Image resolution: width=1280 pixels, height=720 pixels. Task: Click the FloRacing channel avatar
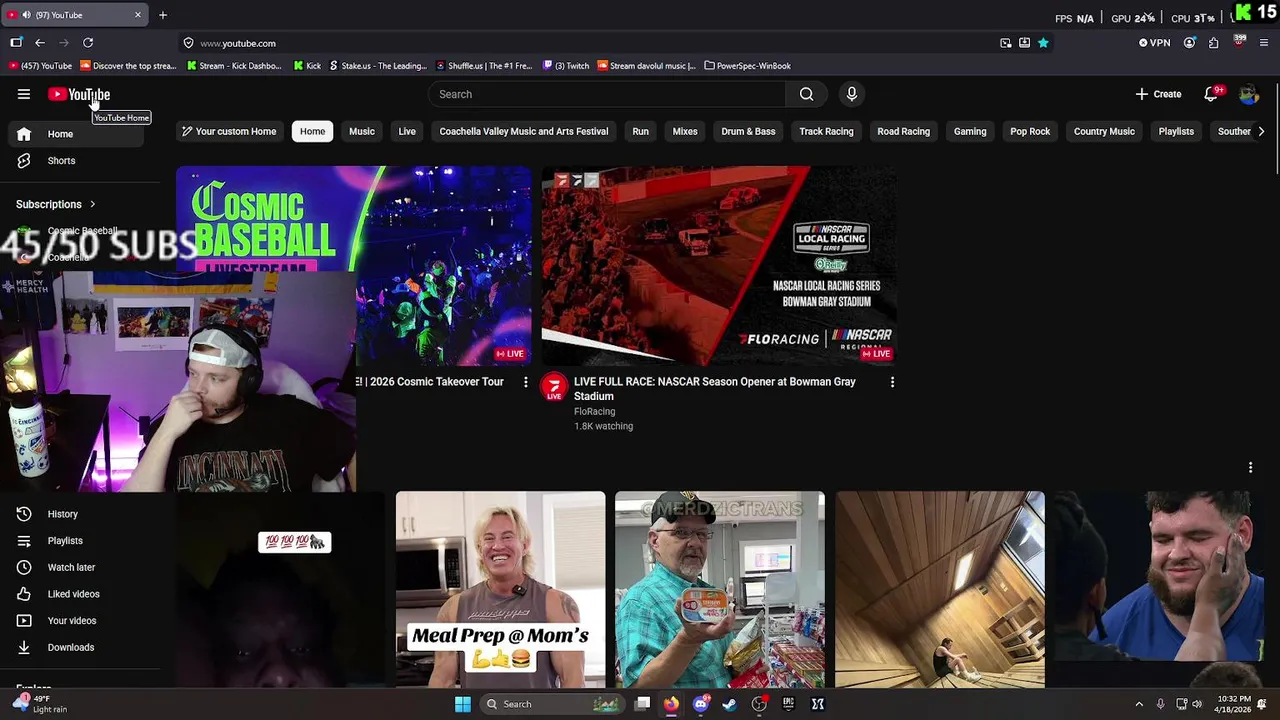tap(554, 387)
